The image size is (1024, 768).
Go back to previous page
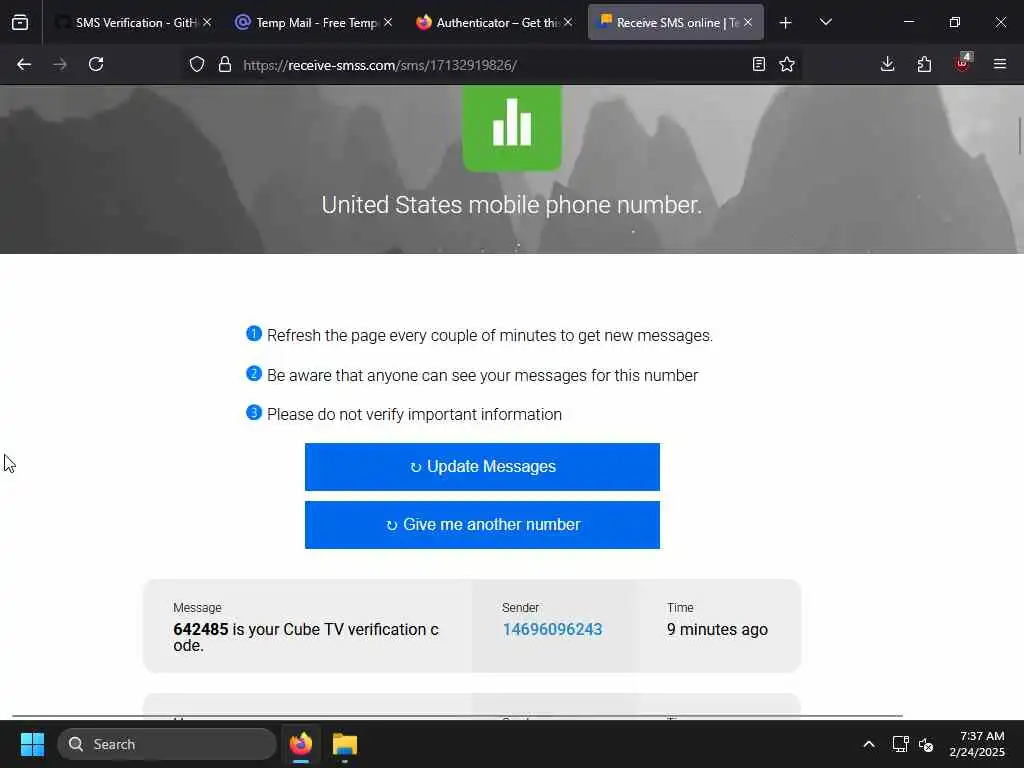coord(24,65)
